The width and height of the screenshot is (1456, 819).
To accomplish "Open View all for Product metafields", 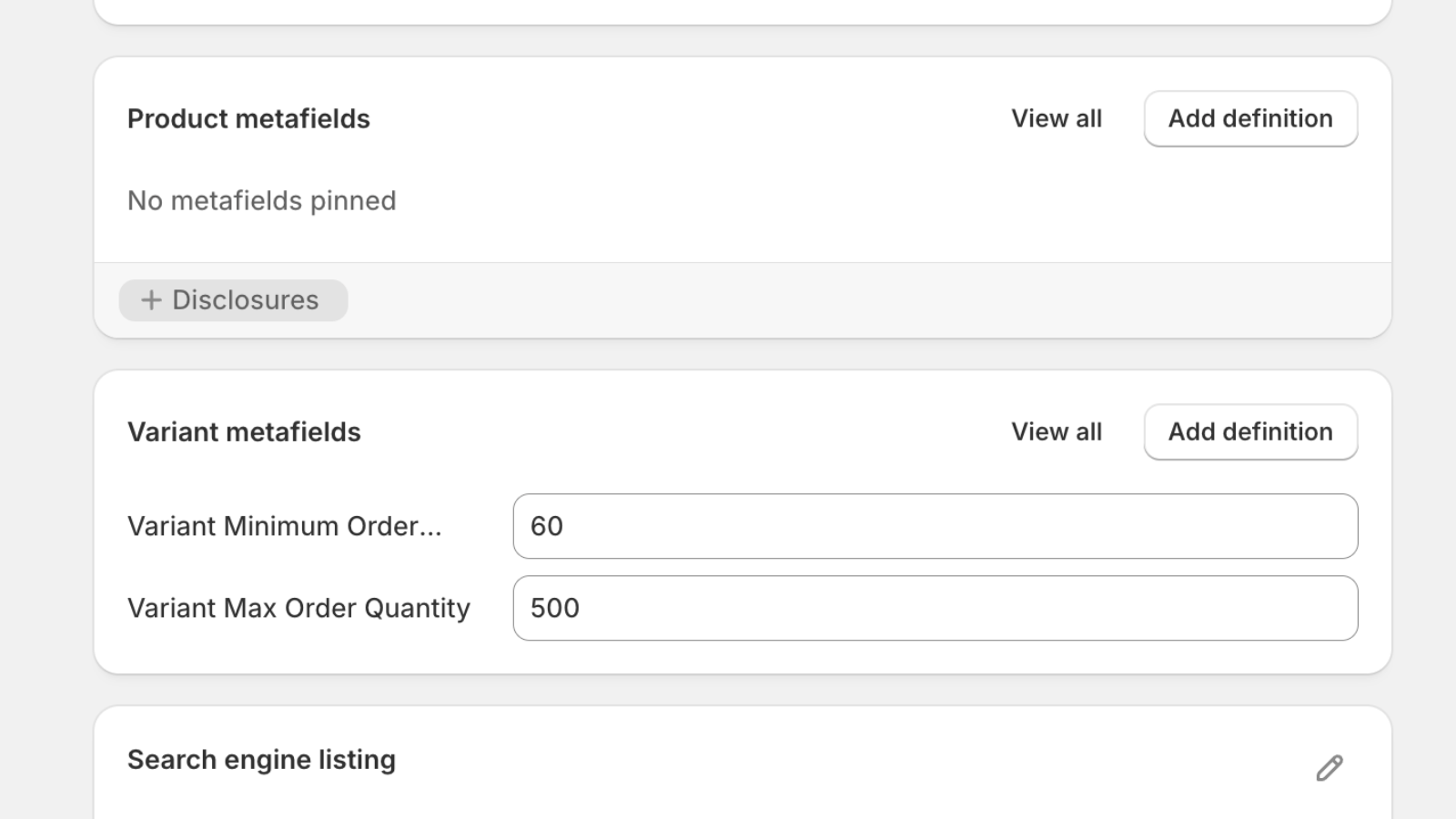I will point(1057,118).
